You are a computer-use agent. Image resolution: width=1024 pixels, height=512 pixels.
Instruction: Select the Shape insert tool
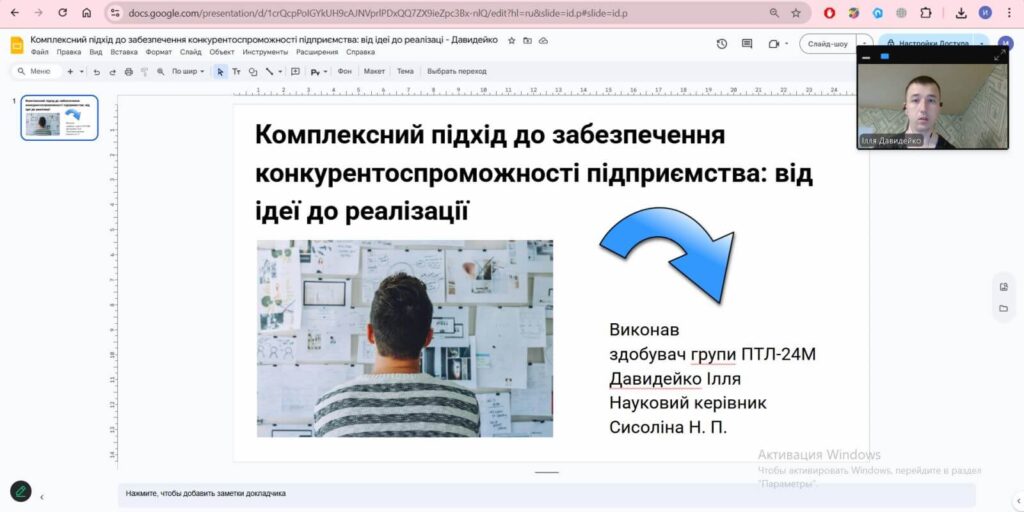252,71
